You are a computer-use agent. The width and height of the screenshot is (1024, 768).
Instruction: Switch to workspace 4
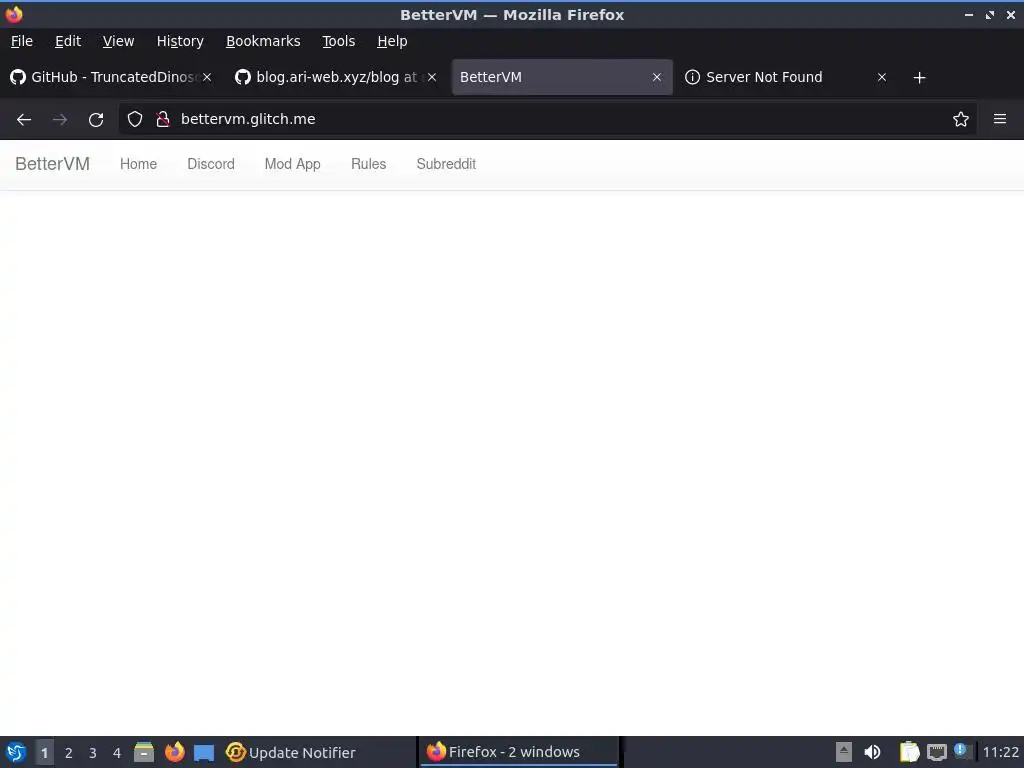click(x=117, y=753)
